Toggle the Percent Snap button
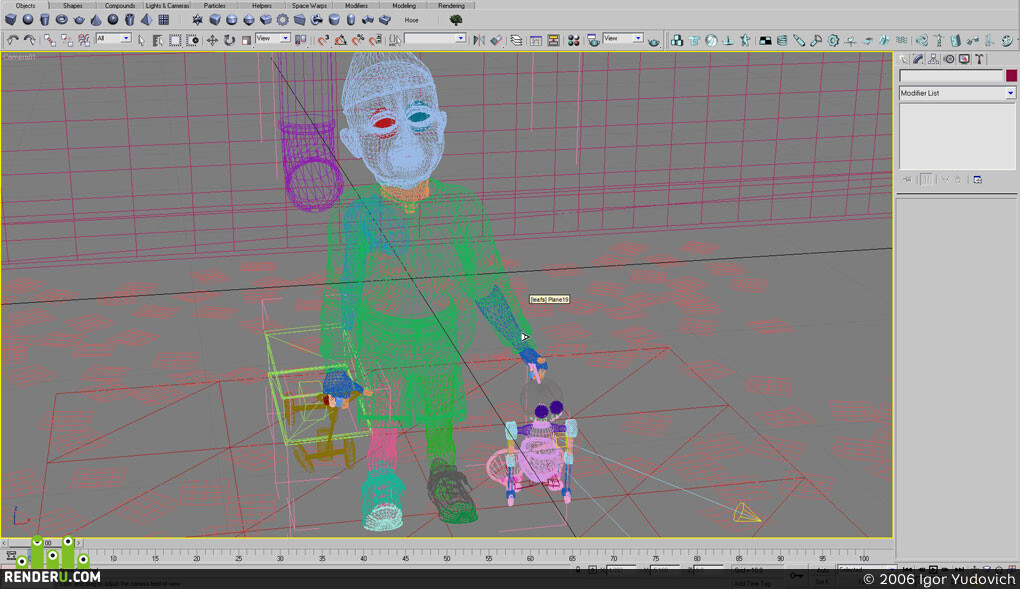The image size is (1020, 589). click(358, 40)
